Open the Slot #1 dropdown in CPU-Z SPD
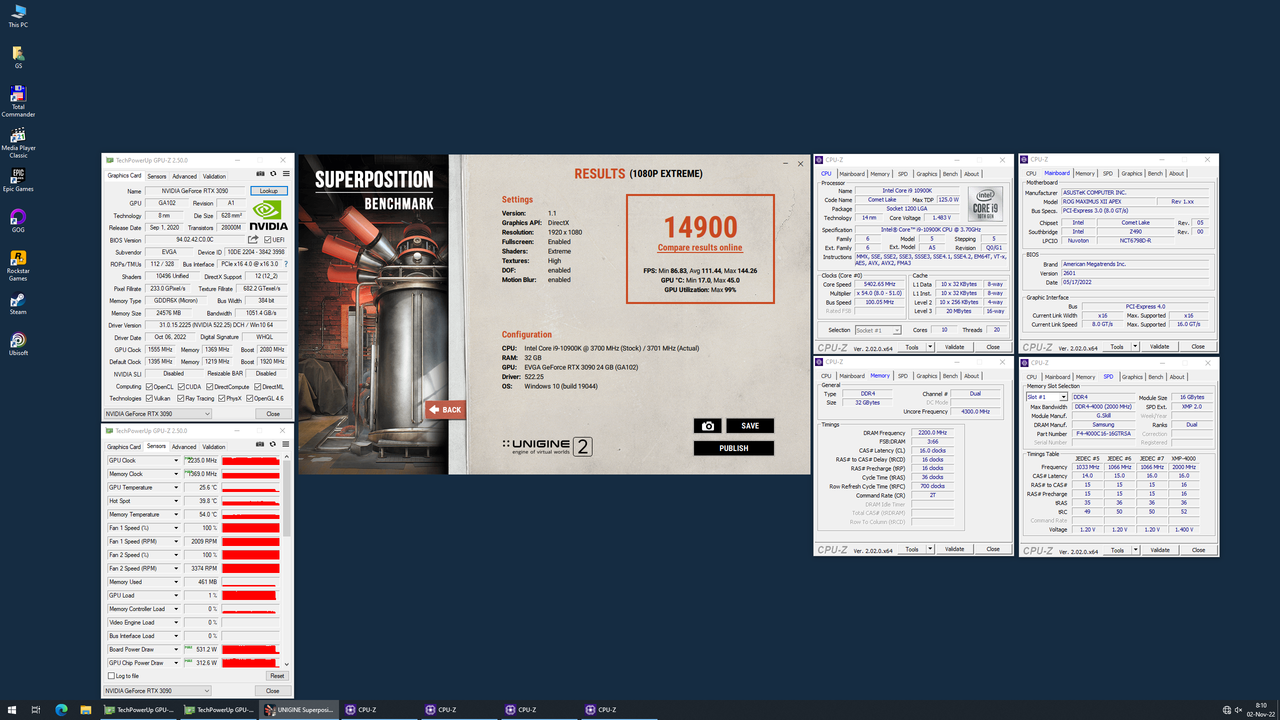 coord(1047,397)
